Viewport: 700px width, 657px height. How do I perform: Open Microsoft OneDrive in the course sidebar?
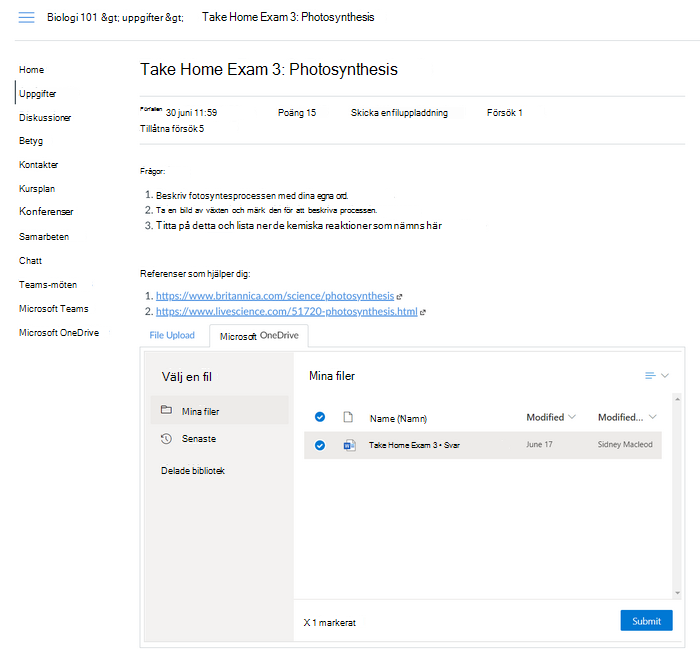(59, 333)
